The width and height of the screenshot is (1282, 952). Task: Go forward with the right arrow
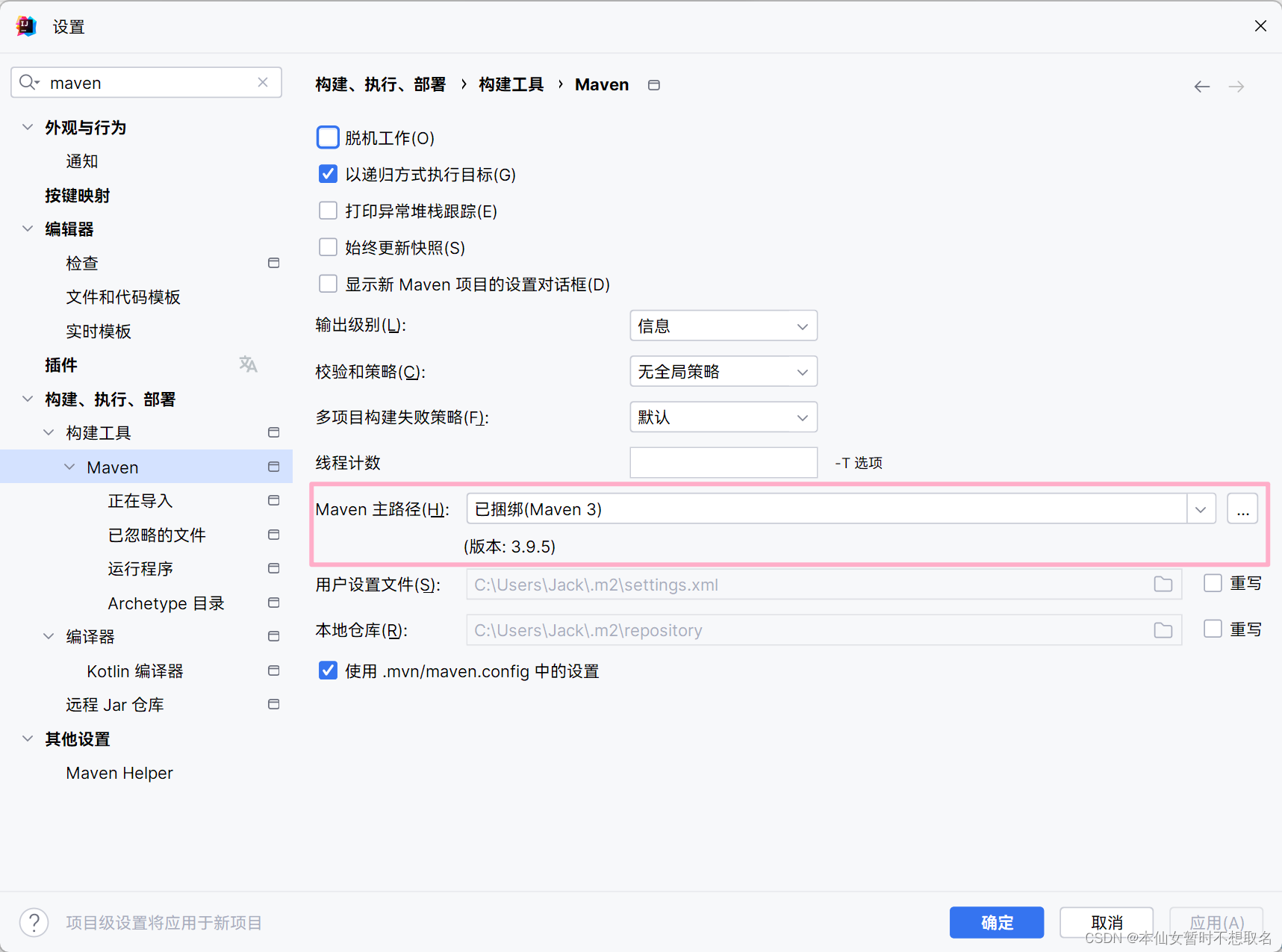coord(1236,87)
